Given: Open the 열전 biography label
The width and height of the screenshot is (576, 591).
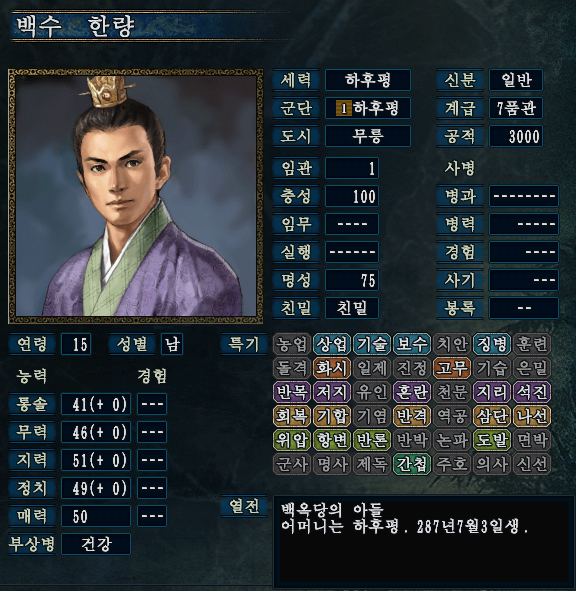Looking at the screenshot, I should click(x=244, y=506).
